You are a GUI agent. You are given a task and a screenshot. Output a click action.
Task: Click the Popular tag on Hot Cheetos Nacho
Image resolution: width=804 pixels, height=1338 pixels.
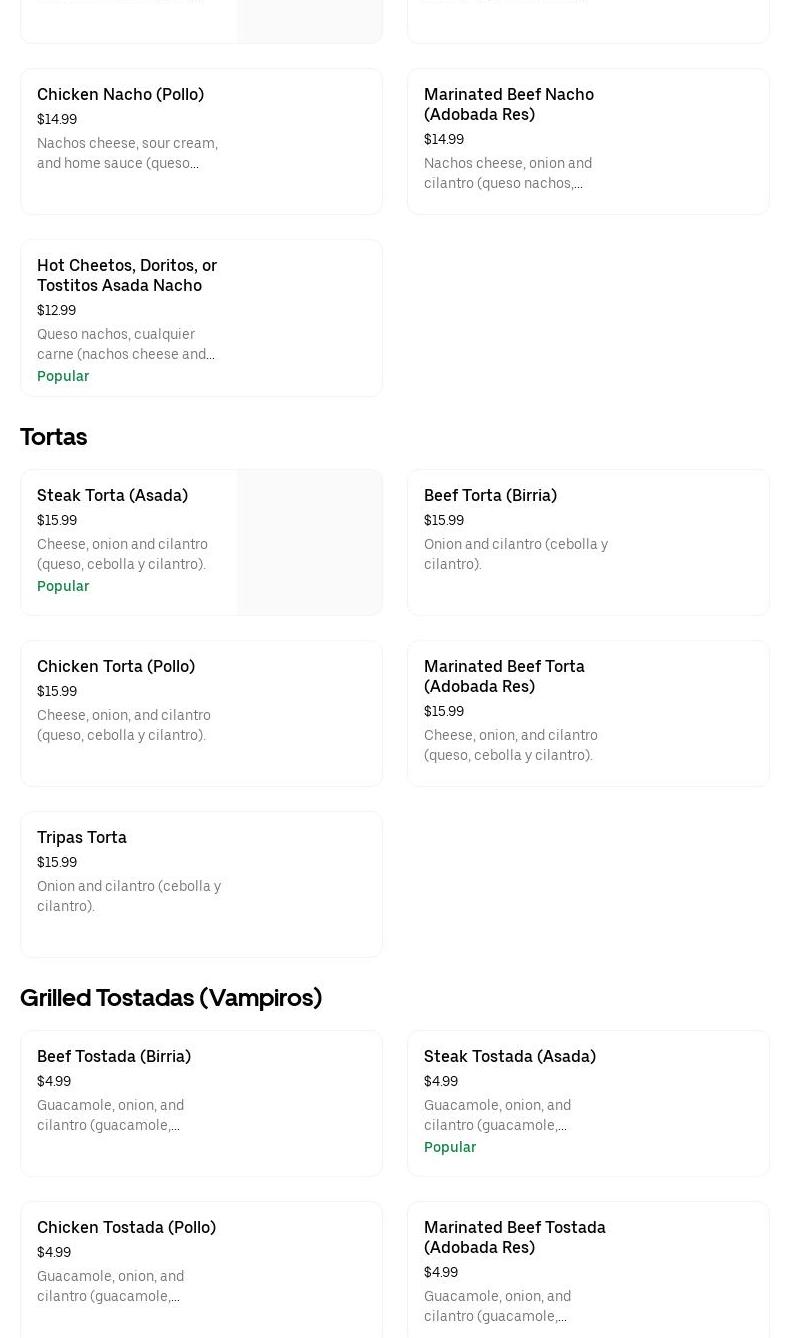click(x=63, y=376)
